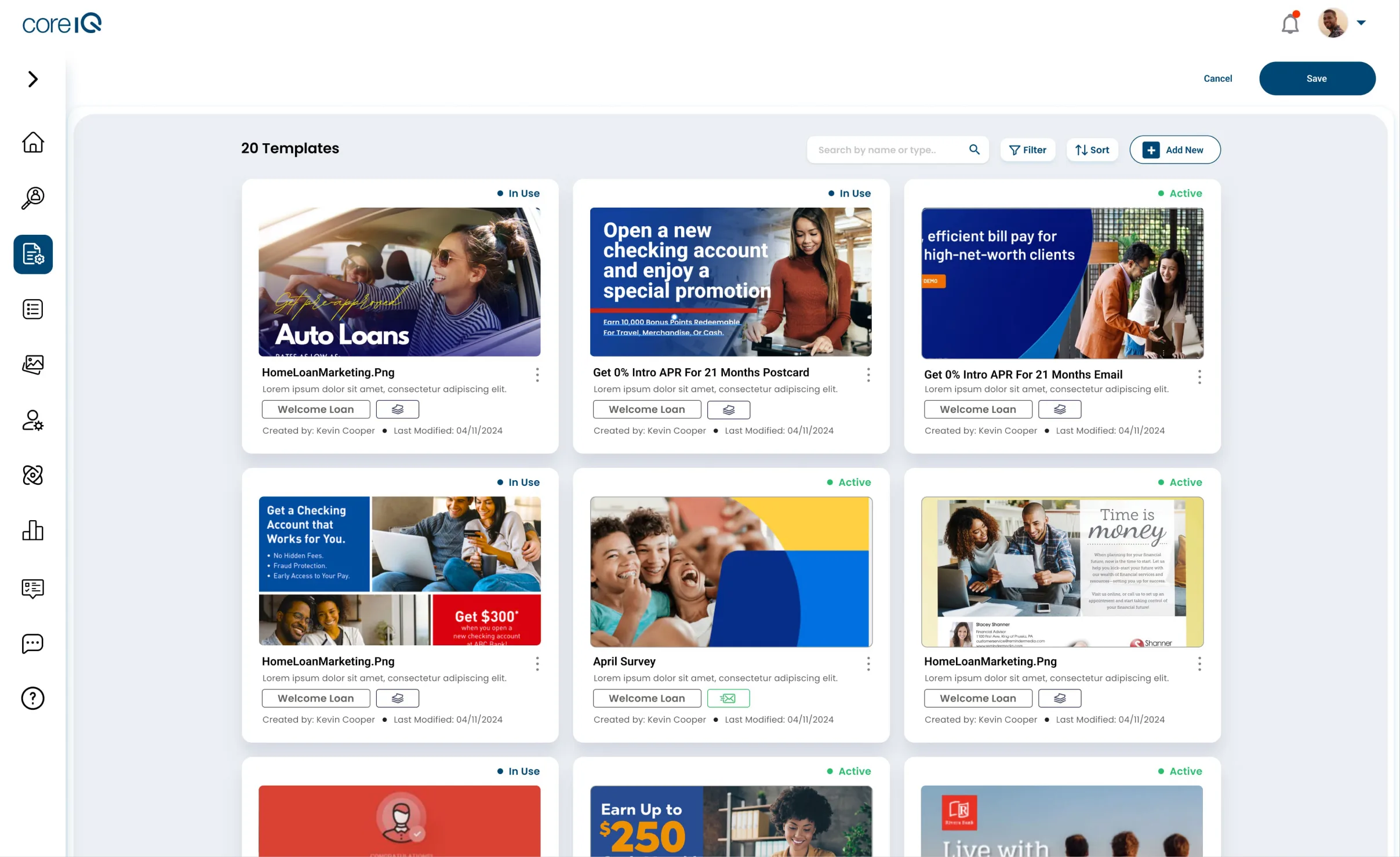Click the Cancel link
Image resolution: width=1400 pixels, height=857 pixels.
pos(1217,78)
